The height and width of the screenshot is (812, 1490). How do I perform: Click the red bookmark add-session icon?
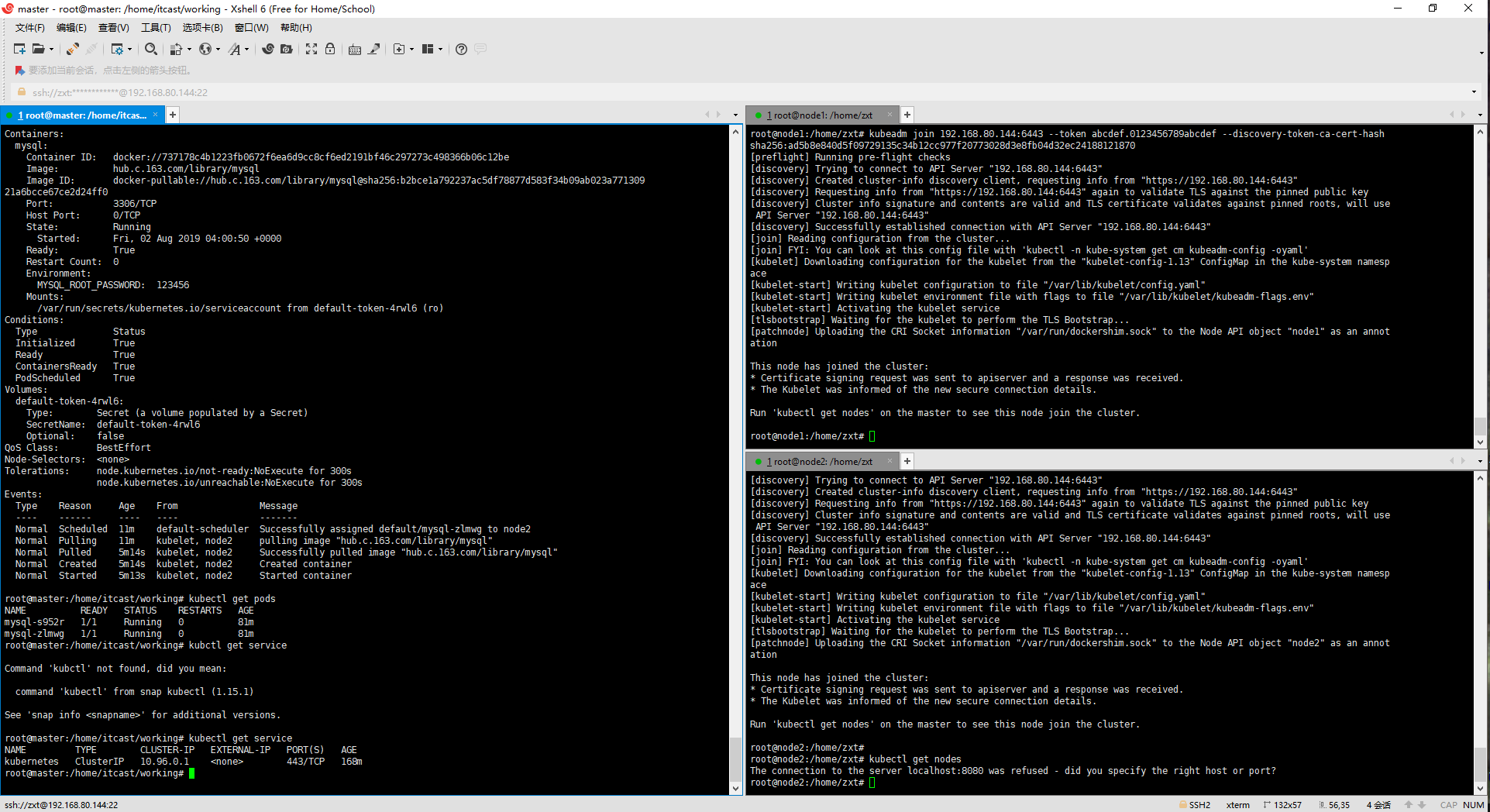point(20,71)
